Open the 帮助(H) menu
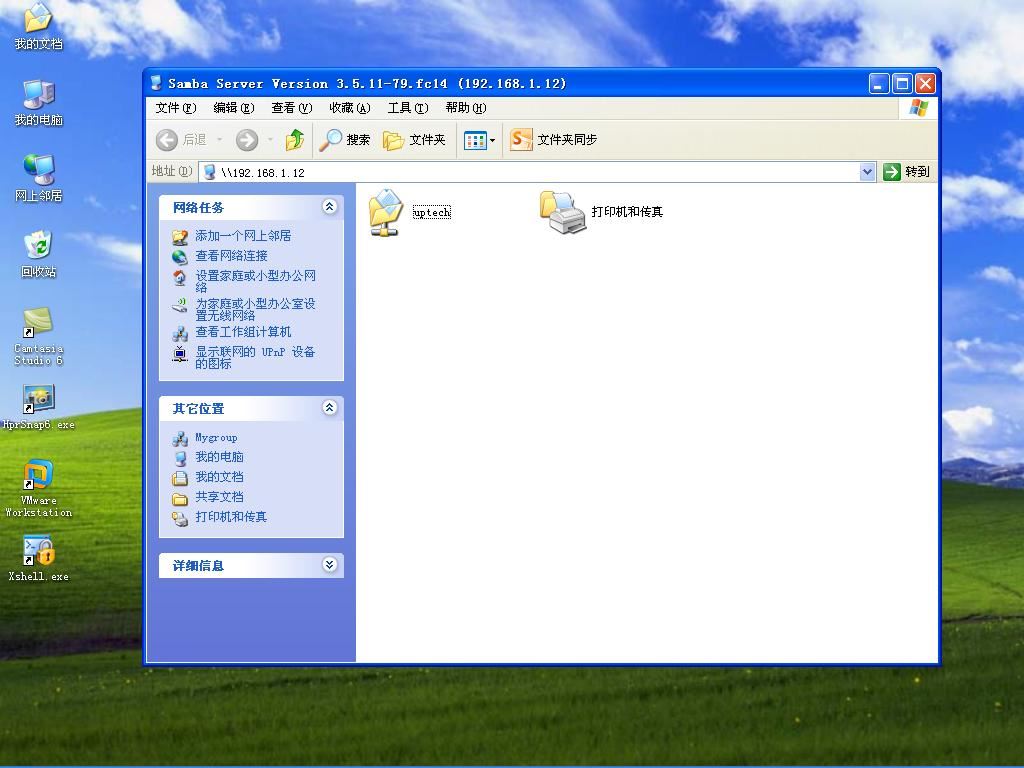This screenshot has height=768, width=1024. (x=466, y=108)
